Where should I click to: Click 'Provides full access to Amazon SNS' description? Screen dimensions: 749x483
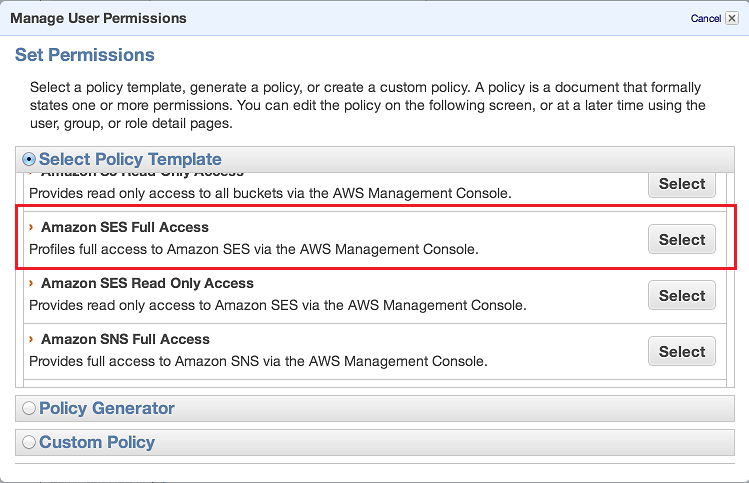click(x=258, y=361)
